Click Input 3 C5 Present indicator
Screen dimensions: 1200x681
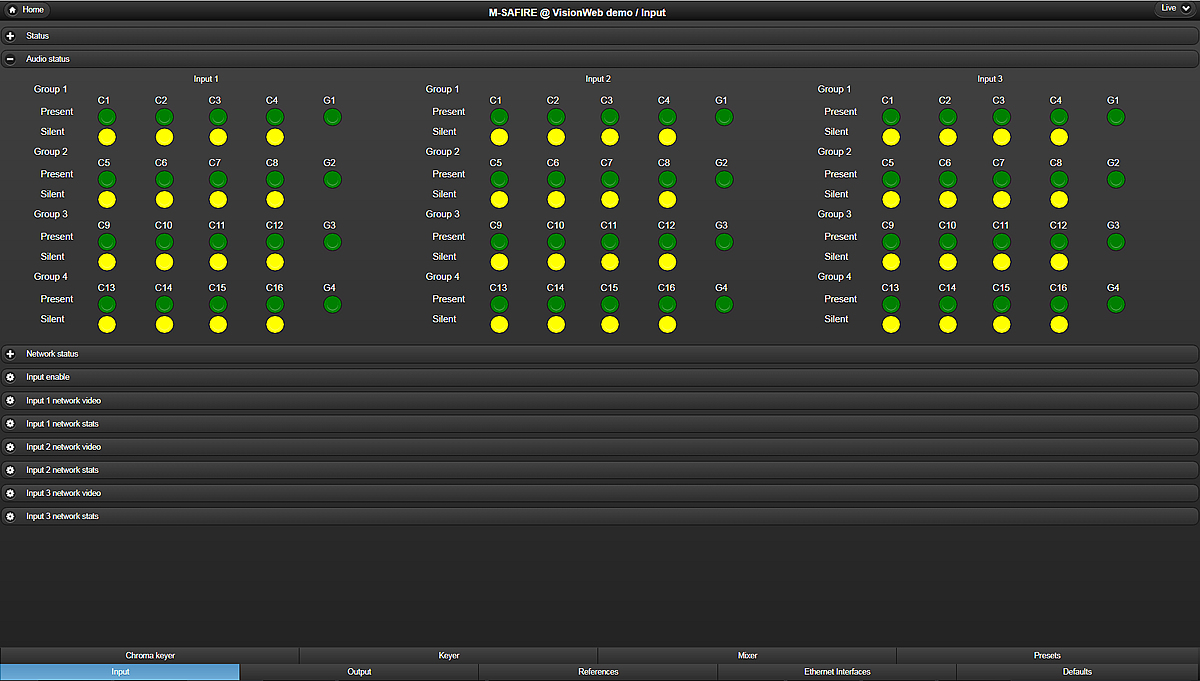891,179
